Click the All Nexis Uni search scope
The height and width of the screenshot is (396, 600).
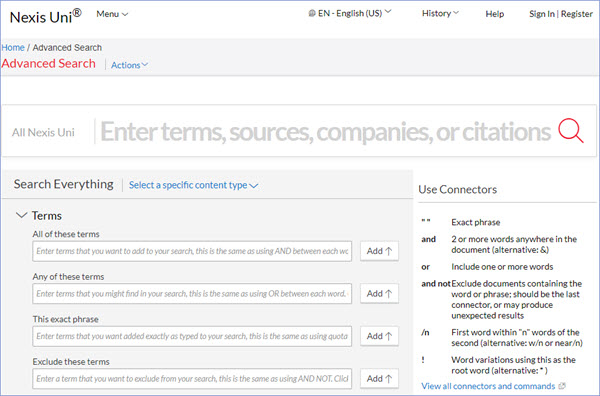[x=43, y=132]
